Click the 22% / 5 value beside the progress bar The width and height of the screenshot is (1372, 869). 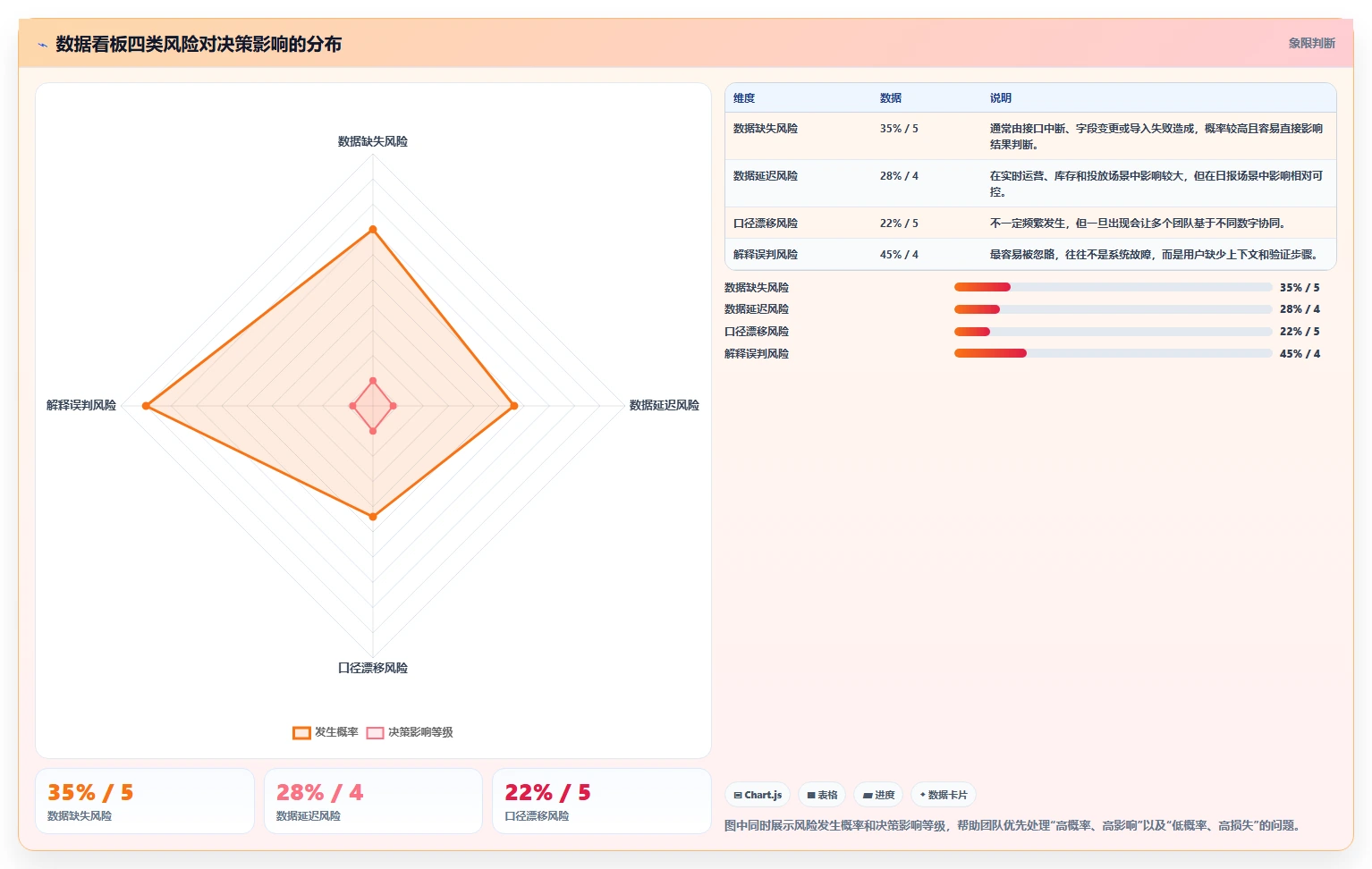coord(1300,332)
